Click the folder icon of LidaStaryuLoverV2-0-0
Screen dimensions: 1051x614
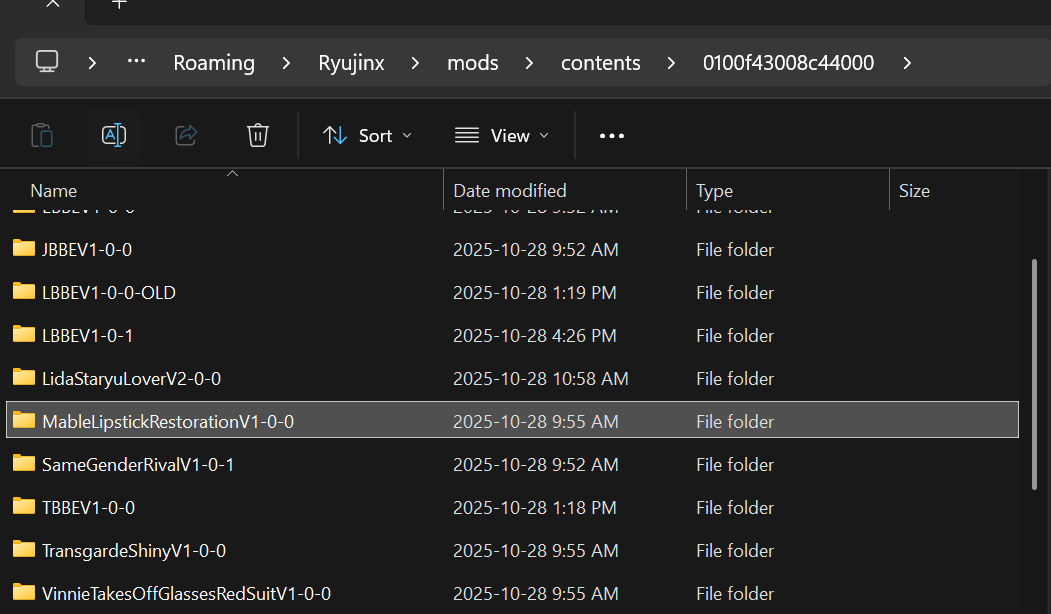24,377
